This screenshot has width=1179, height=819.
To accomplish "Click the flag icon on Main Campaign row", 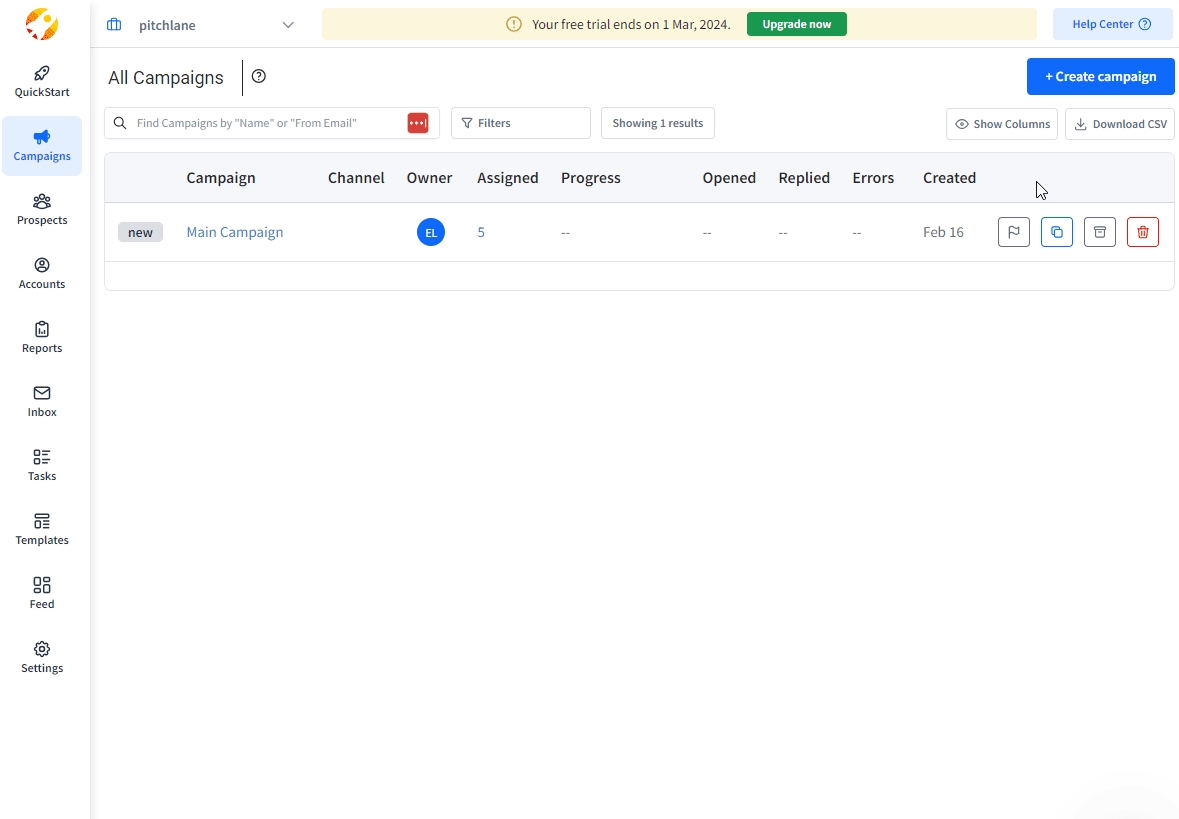I will (1013, 232).
